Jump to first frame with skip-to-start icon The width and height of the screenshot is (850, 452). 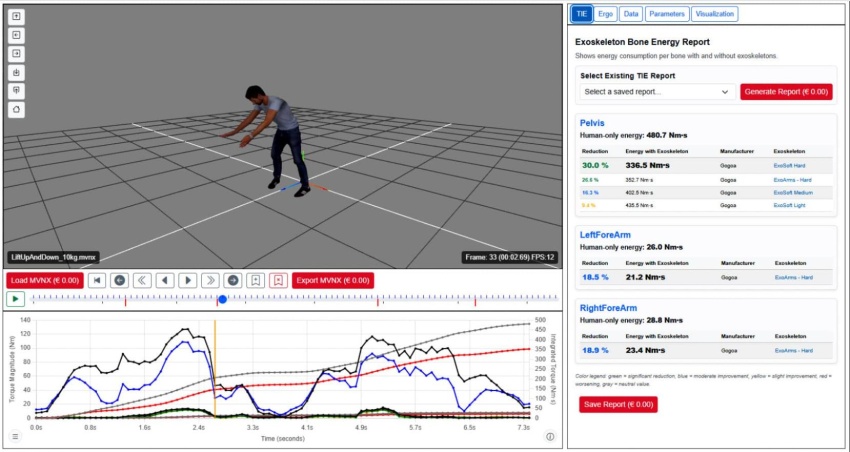(x=97, y=280)
